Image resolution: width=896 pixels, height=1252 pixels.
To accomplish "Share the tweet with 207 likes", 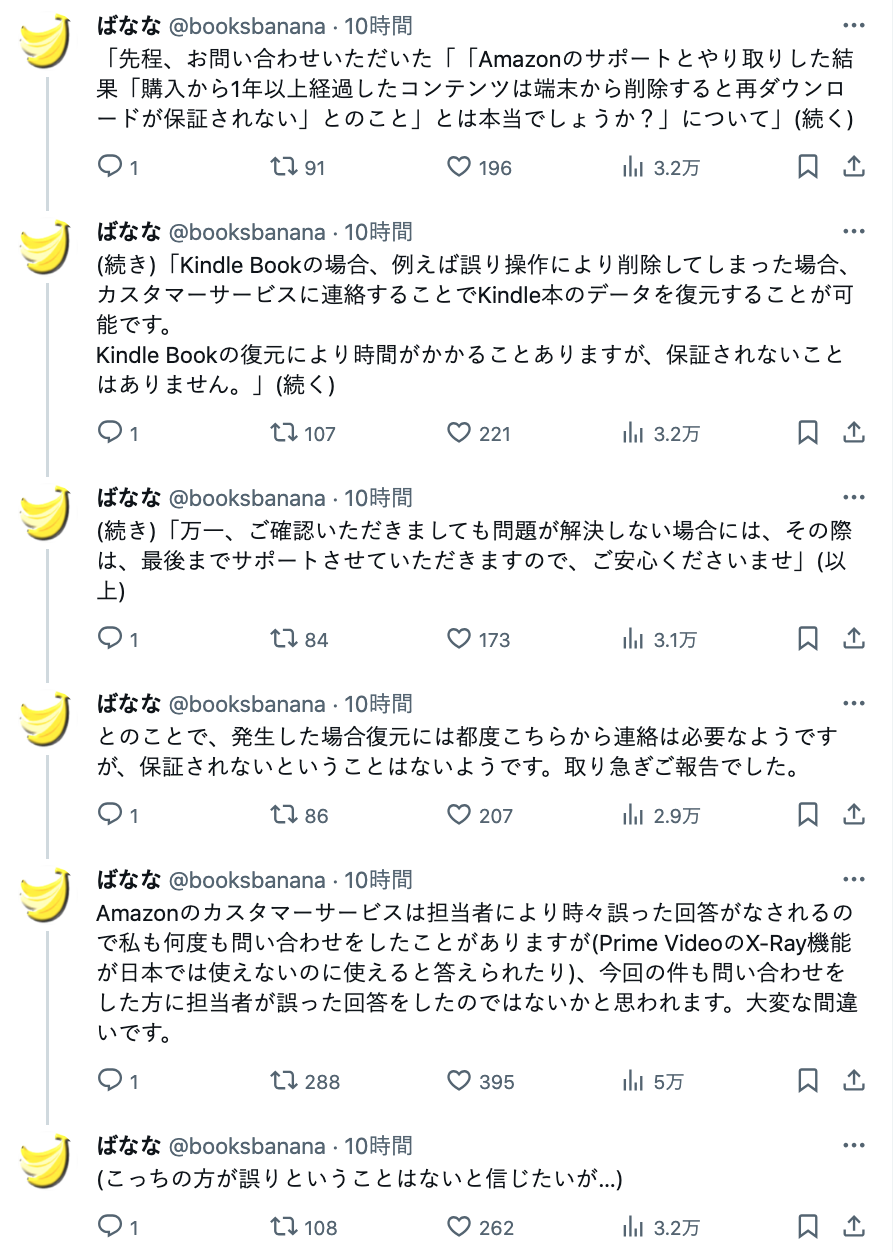I will click(854, 815).
